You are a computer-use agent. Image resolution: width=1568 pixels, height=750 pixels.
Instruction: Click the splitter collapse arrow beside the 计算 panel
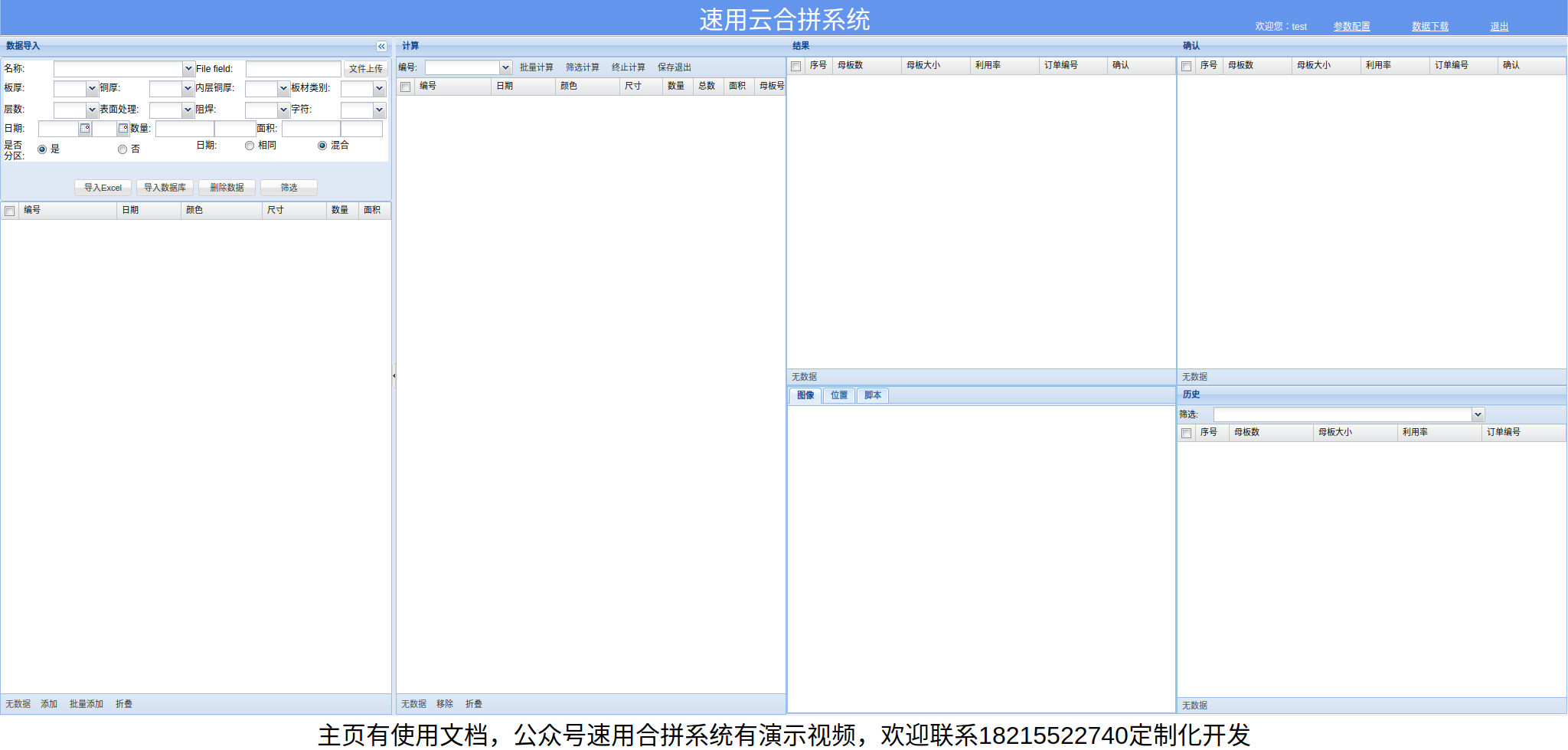pos(394,376)
